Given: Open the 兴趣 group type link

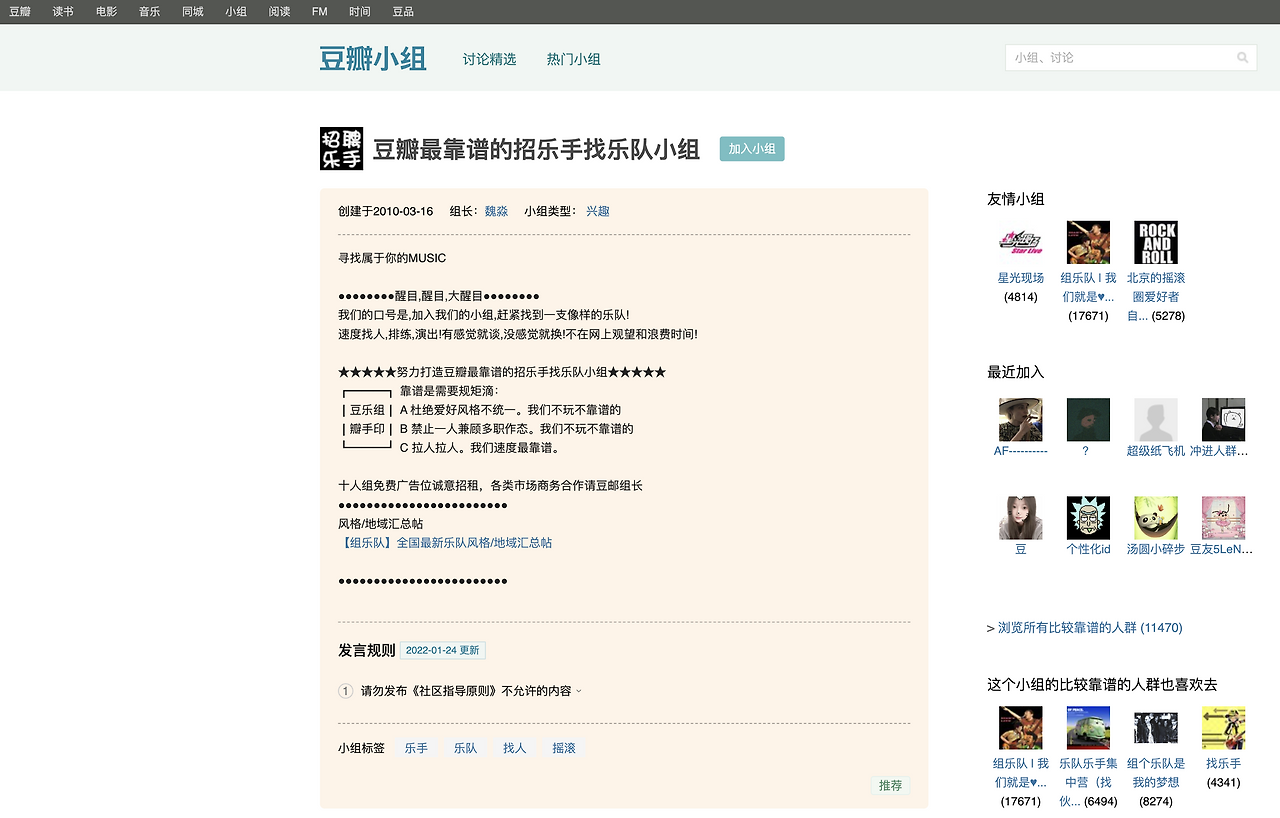Looking at the screenshot, I should tap(598, 211).
